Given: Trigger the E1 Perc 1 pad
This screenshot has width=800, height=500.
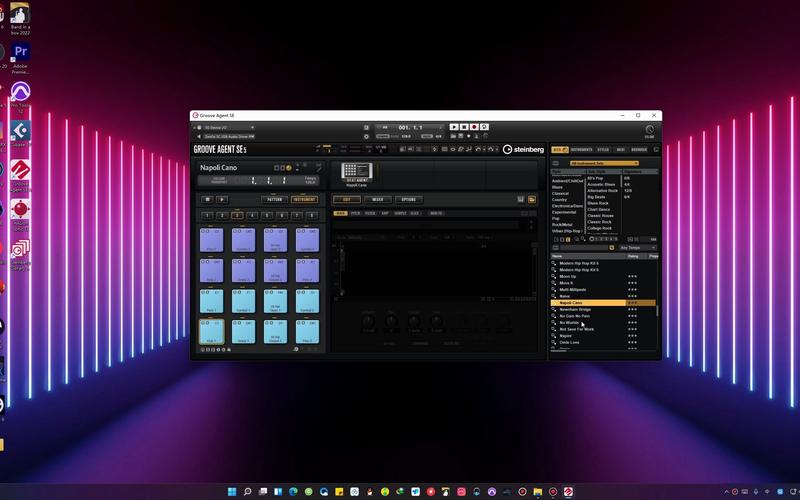Looking at the screenshot, I should click(x=211, y=301).
